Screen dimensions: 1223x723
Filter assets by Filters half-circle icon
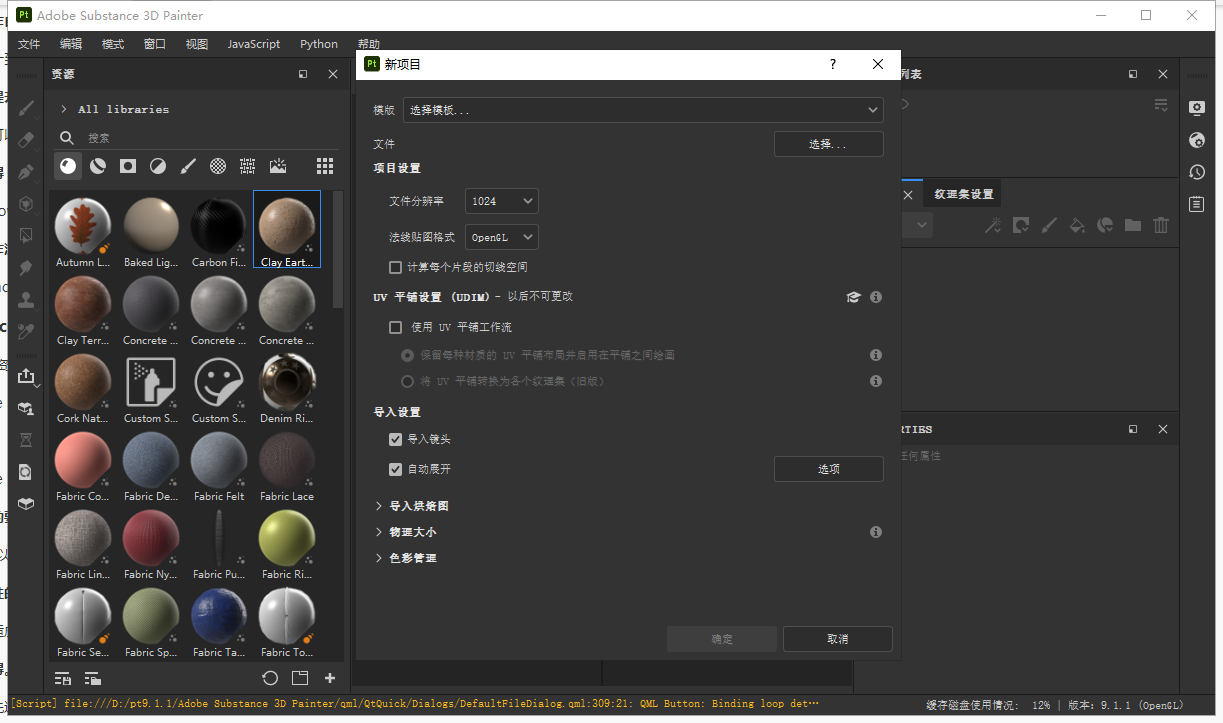(x=158, y=166)
